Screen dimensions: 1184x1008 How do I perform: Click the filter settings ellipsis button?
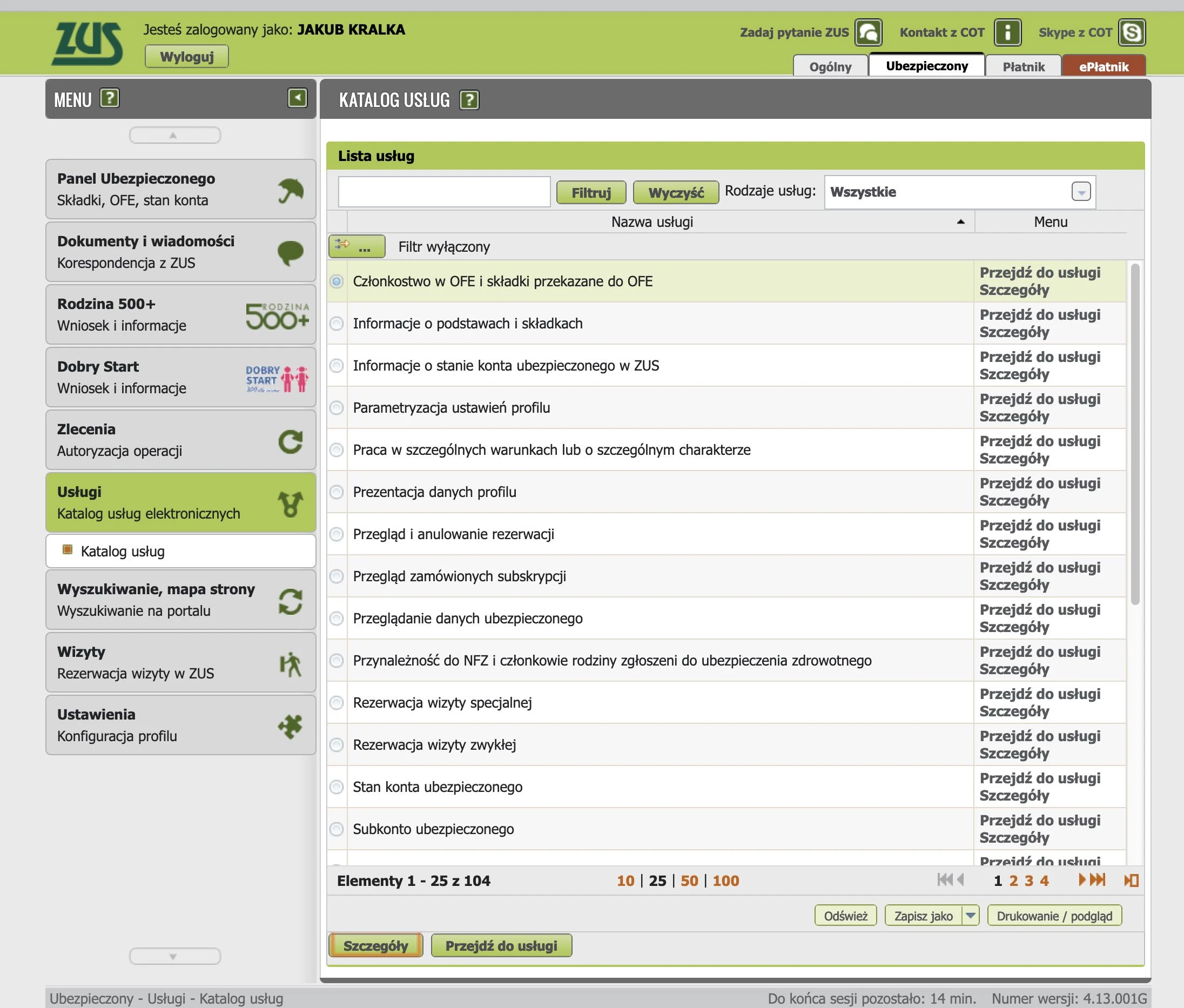356,246
